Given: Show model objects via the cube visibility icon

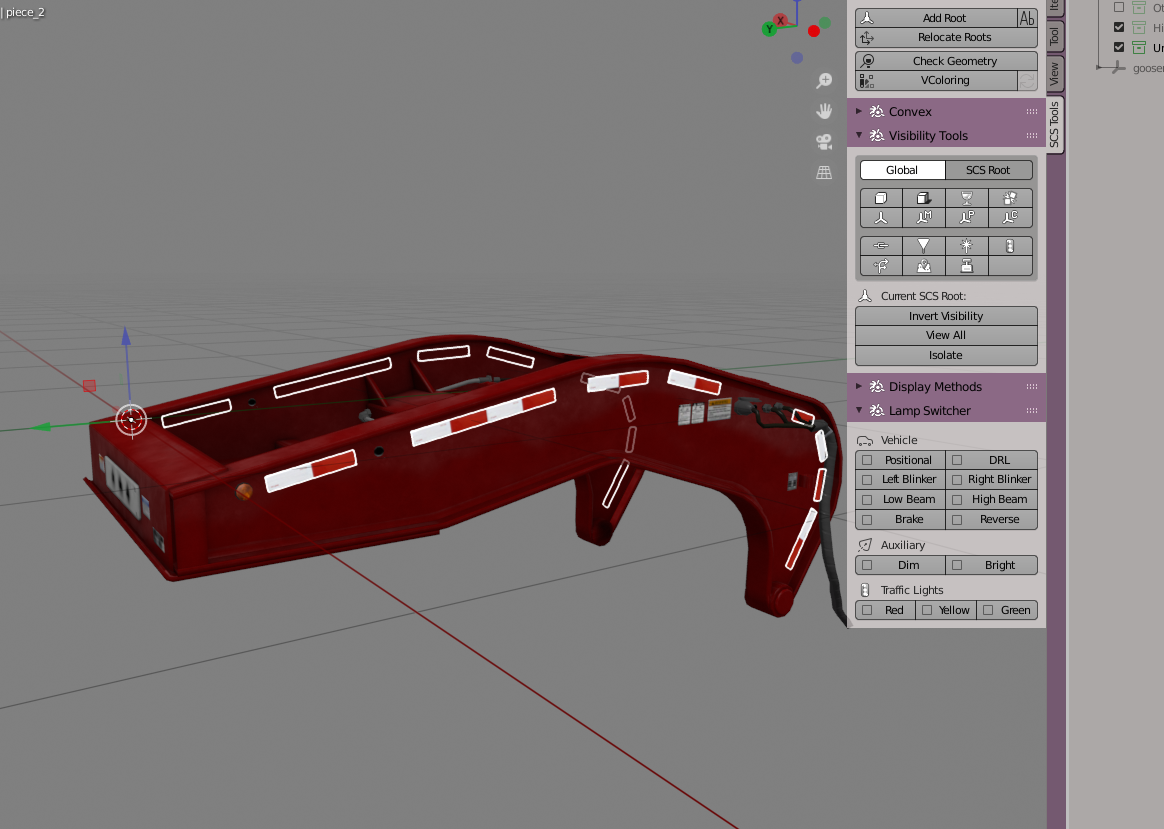Looking at the screenshot, I should coord(880,198).
